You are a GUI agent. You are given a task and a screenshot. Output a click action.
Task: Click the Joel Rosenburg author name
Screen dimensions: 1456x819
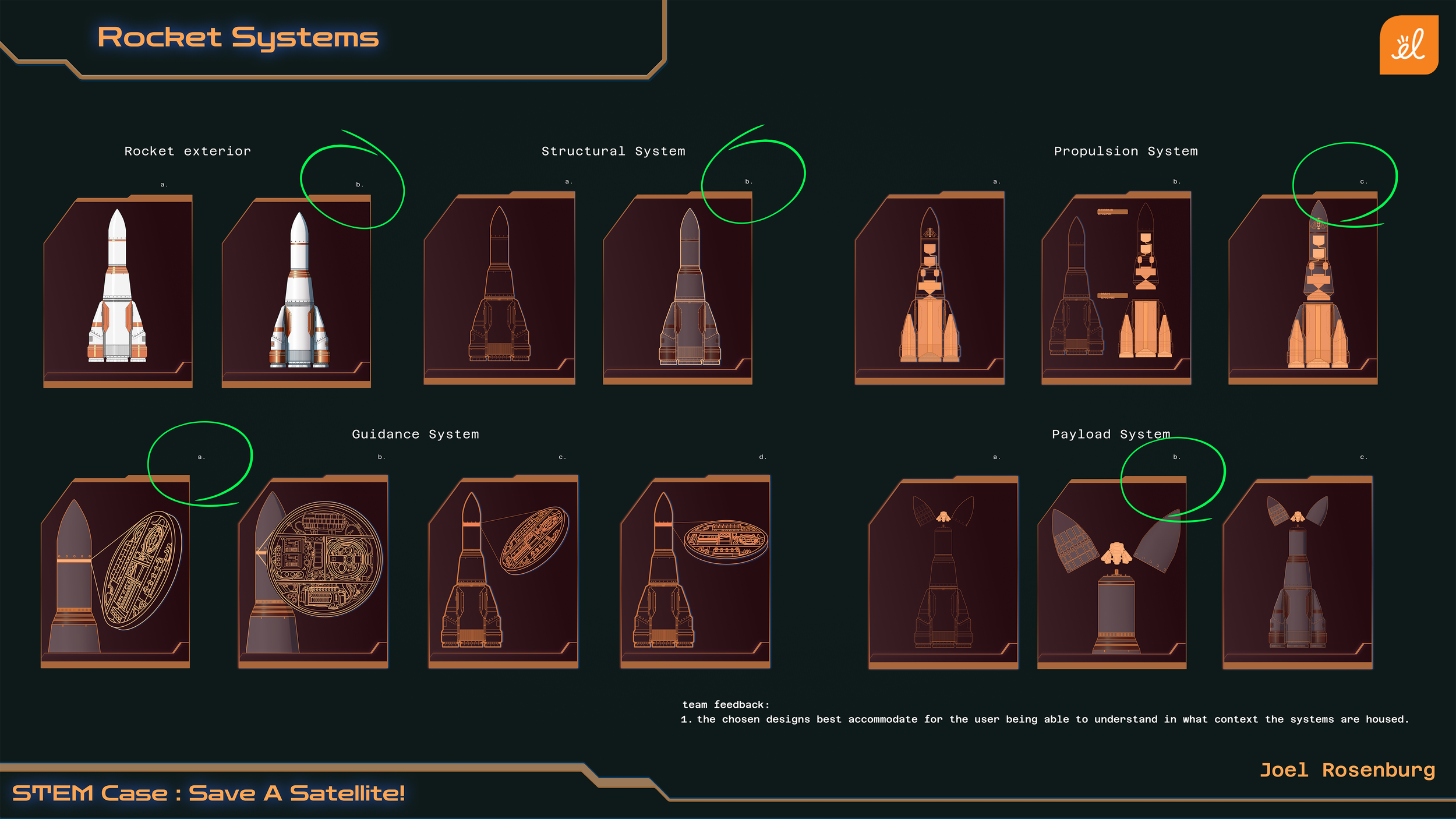1347,770
